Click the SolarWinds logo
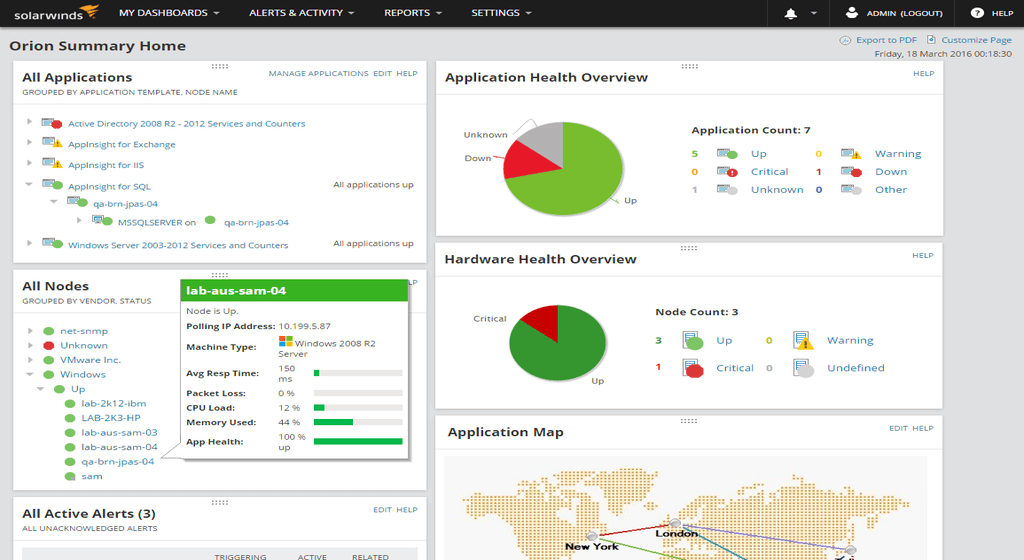This screenshot has height=560, width=1024. (56, 13)
